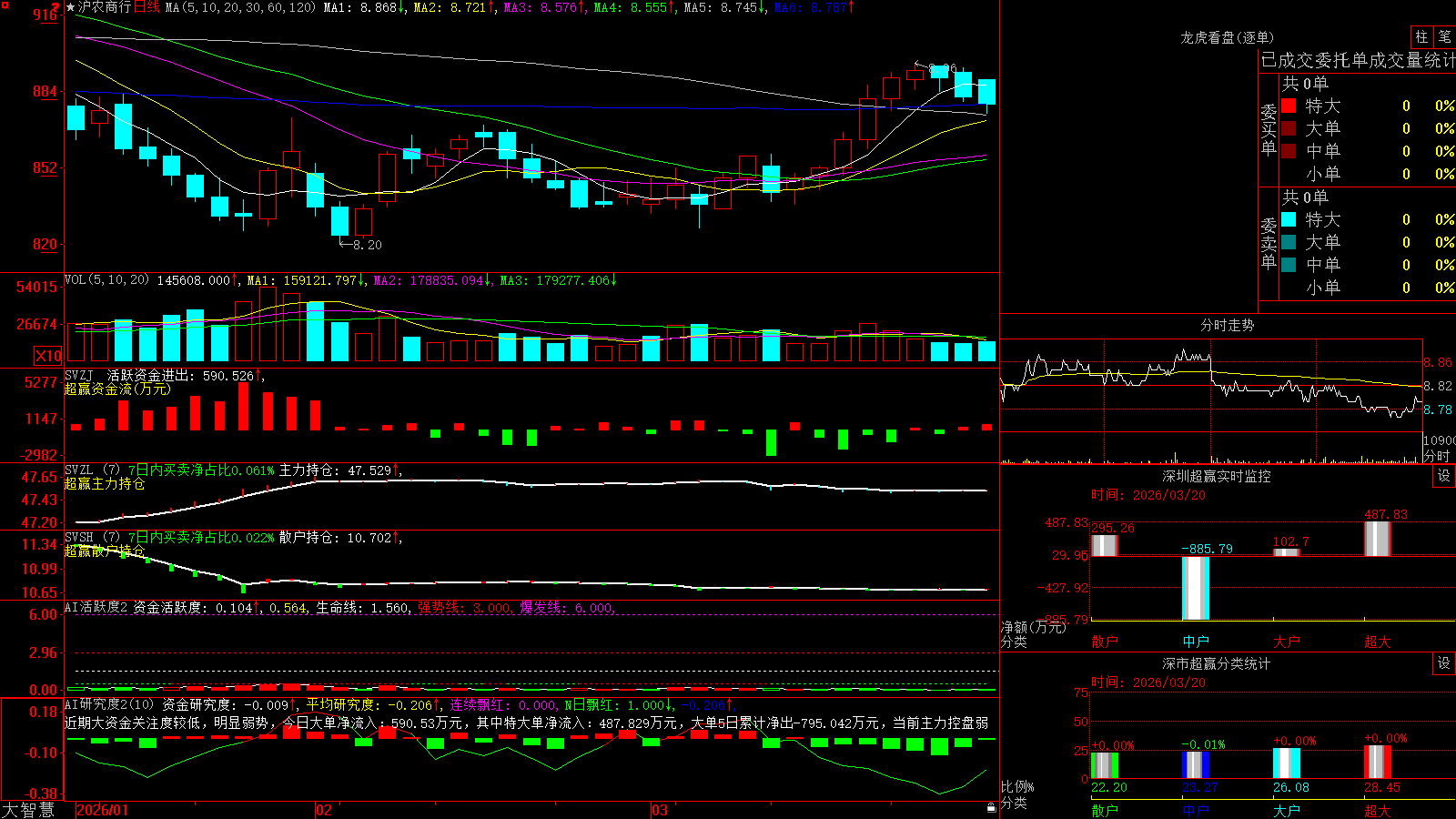This screenshot has height=819, width=1456.
Task: Select the 2026/01 date marker
Action: (103, 810)
